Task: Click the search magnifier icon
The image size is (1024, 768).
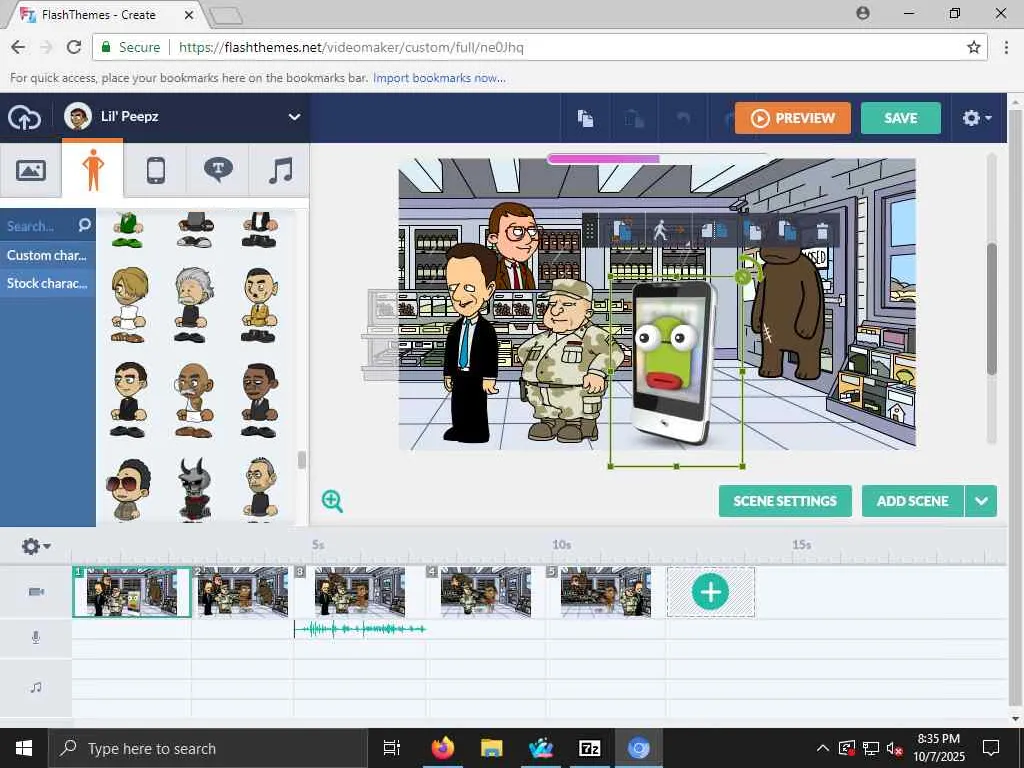Action: coord(84,225)
